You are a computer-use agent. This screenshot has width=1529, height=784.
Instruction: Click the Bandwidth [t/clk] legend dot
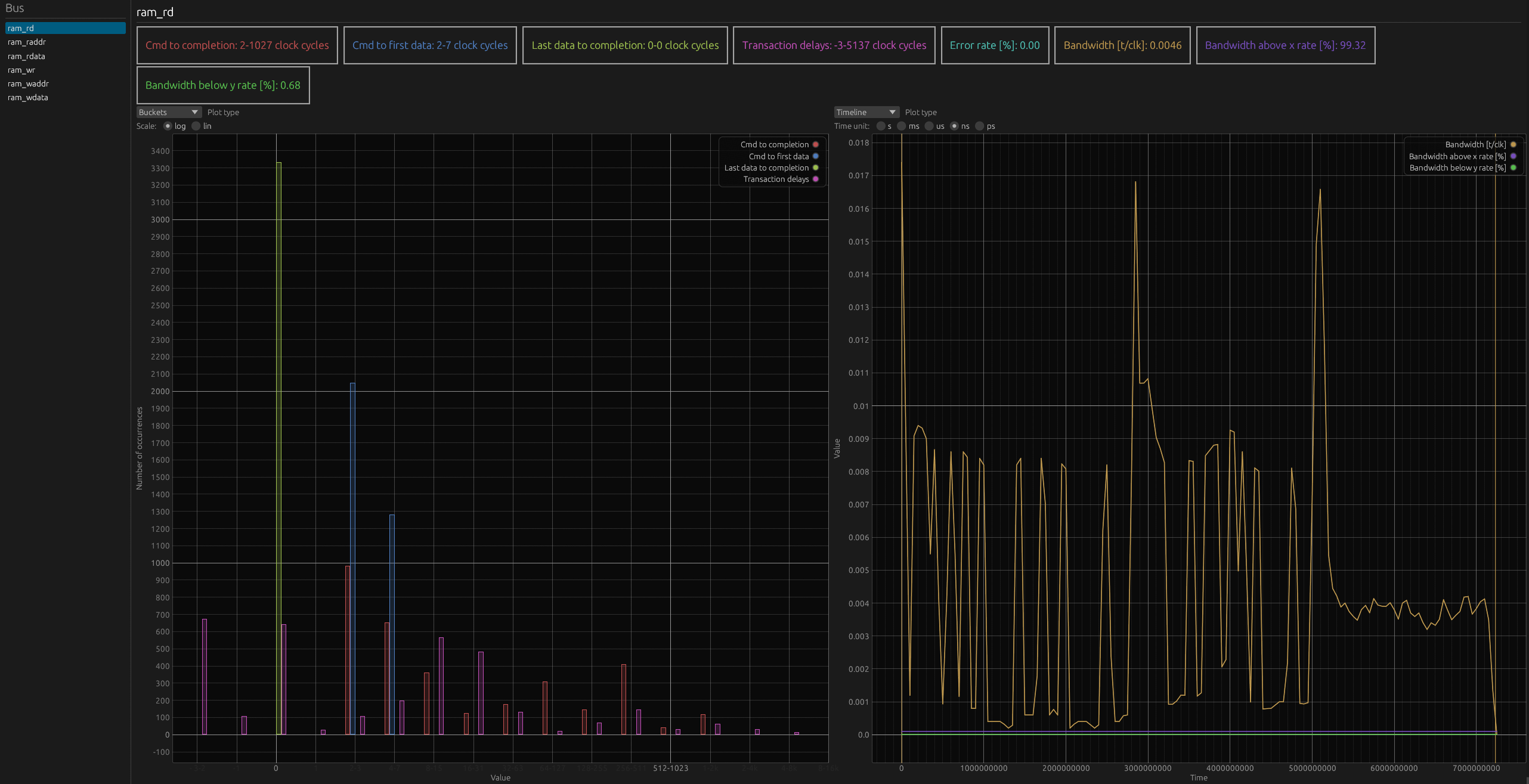coord(1513,144)
